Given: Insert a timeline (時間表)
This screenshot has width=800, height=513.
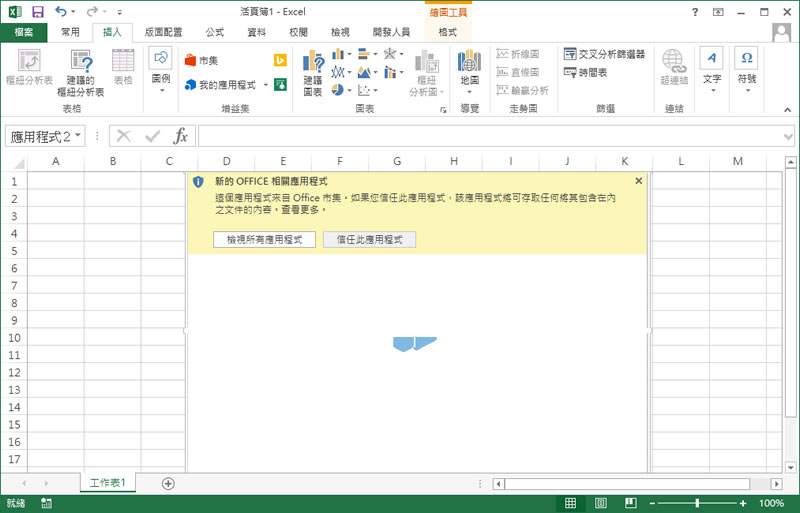Looking at the screenshot, I should point(586,72).
